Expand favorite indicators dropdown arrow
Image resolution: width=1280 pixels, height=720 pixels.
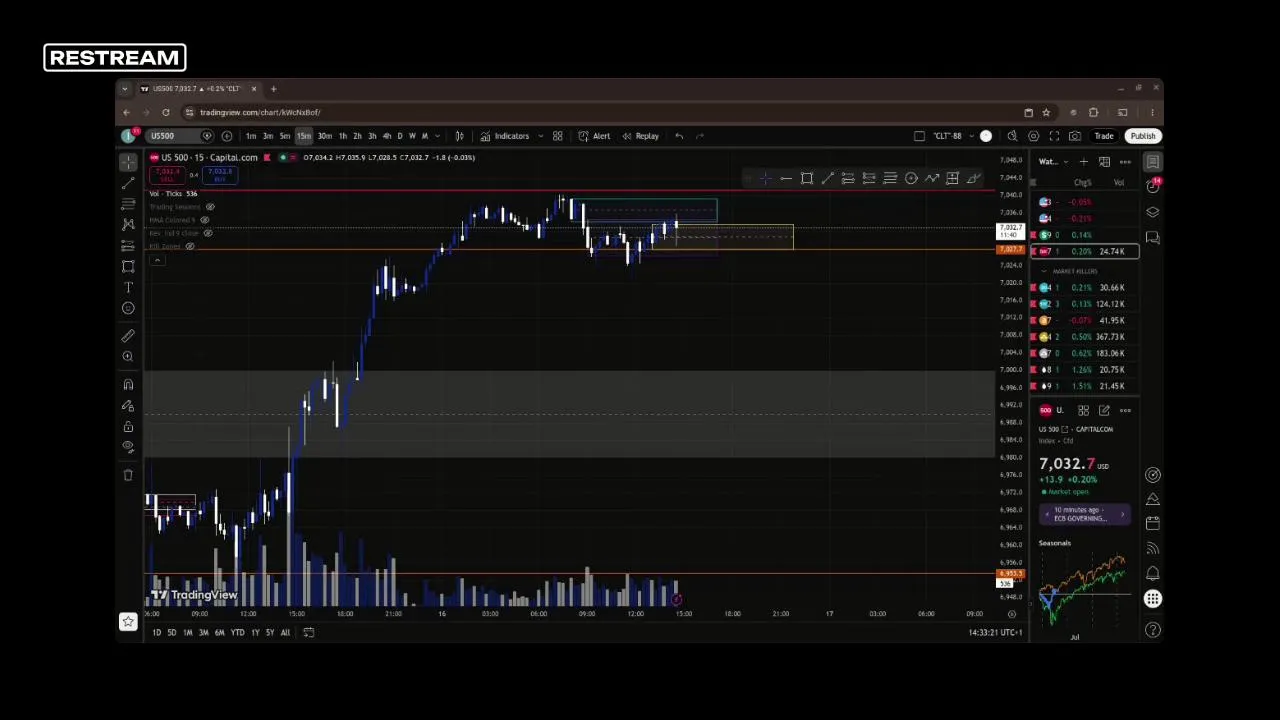541,136
